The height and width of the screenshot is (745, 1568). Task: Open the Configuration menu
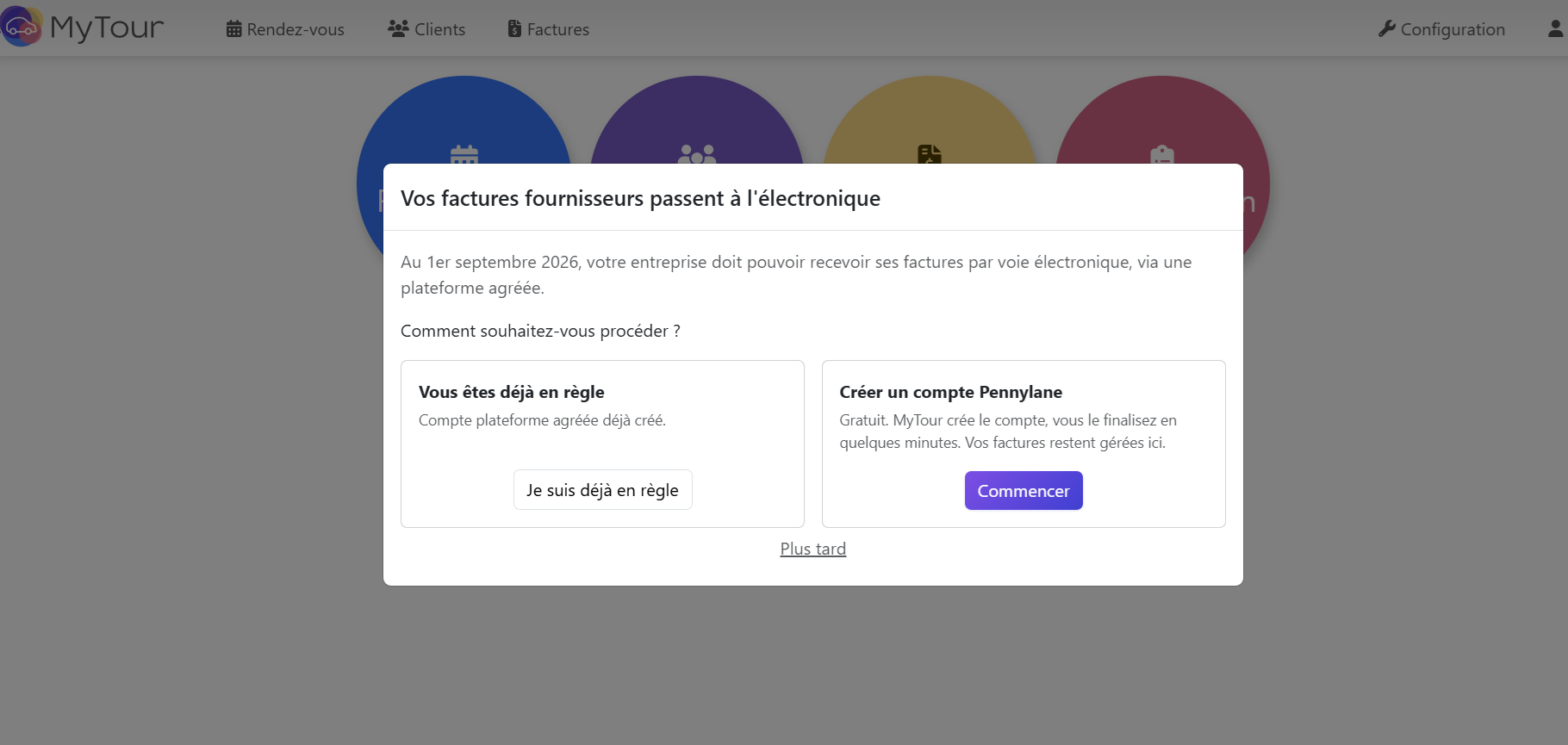click(1441, 29)
